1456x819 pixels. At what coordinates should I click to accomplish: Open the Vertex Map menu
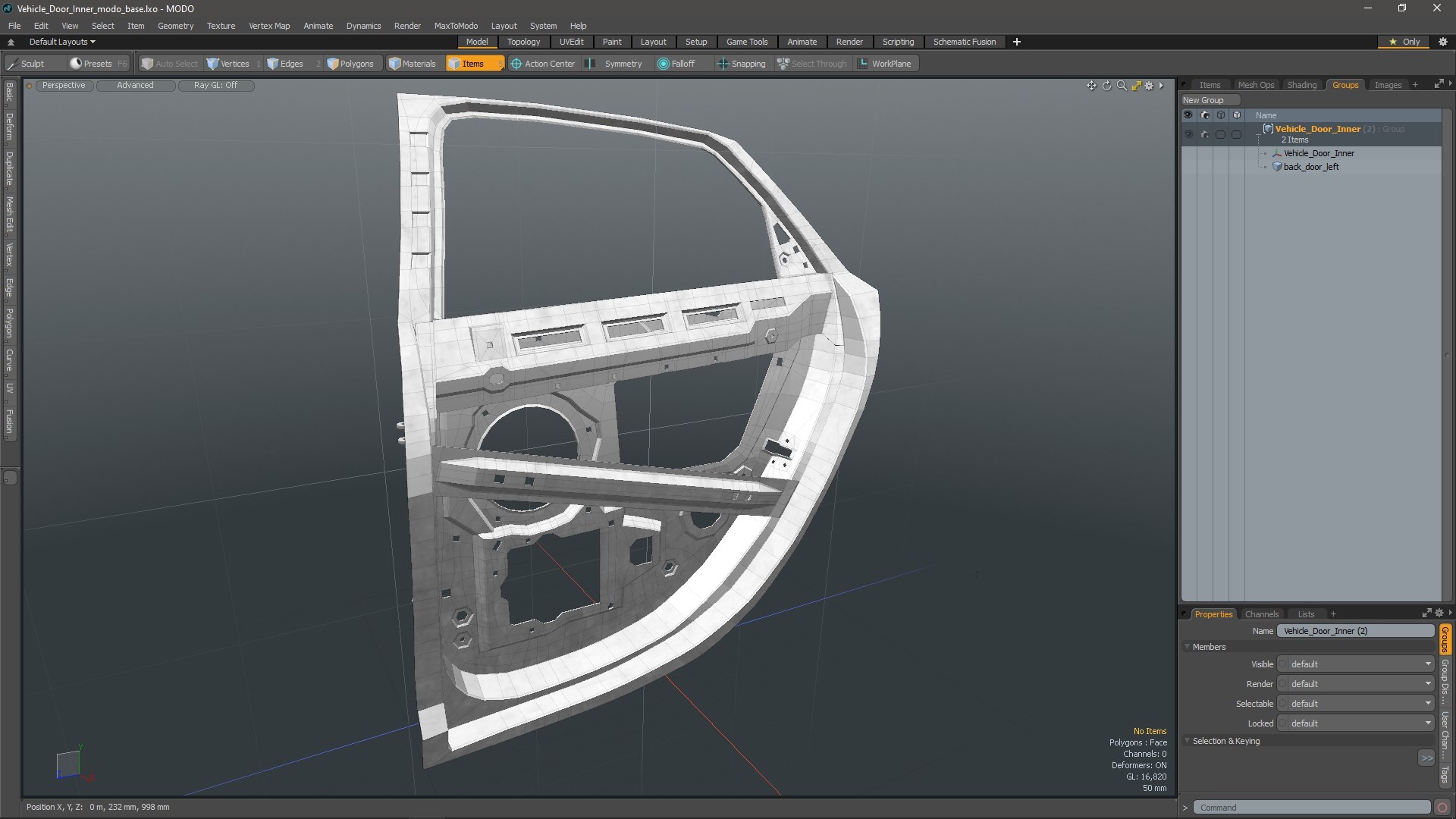pyautogui.click(x=269, y=26)
